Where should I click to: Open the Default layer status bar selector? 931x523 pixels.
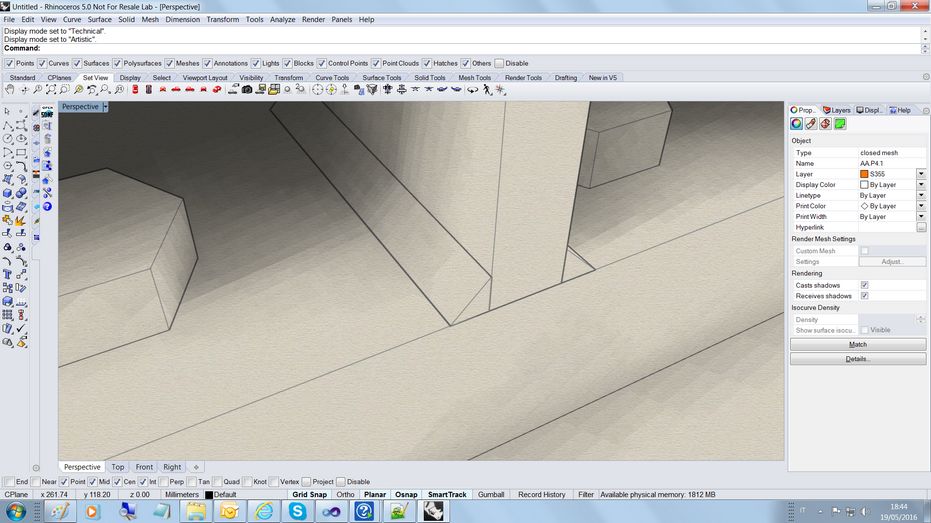pos(225,495)
